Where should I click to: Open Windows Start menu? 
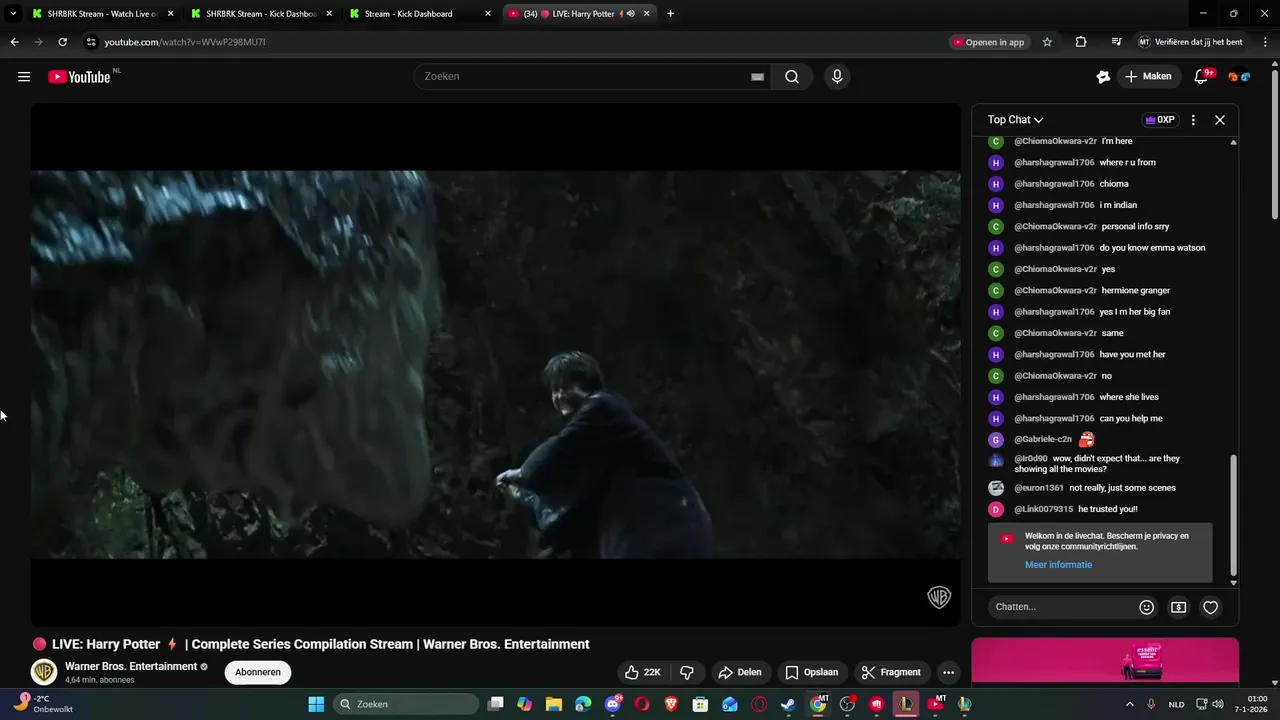pyautogui.click(x=316, y=704)
